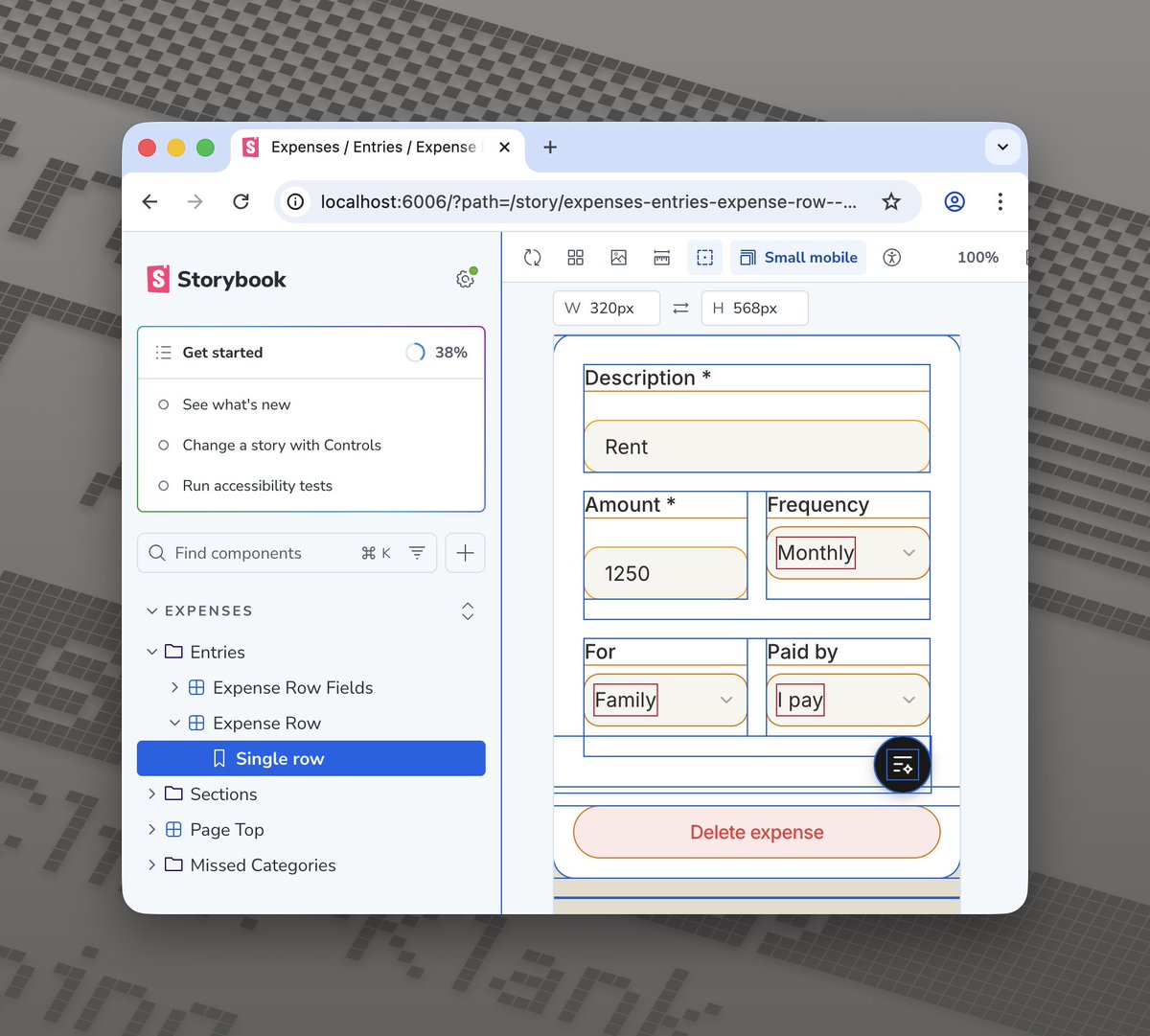
Task: Close the Expenses / Entries tab
Action: pos(505,147)
